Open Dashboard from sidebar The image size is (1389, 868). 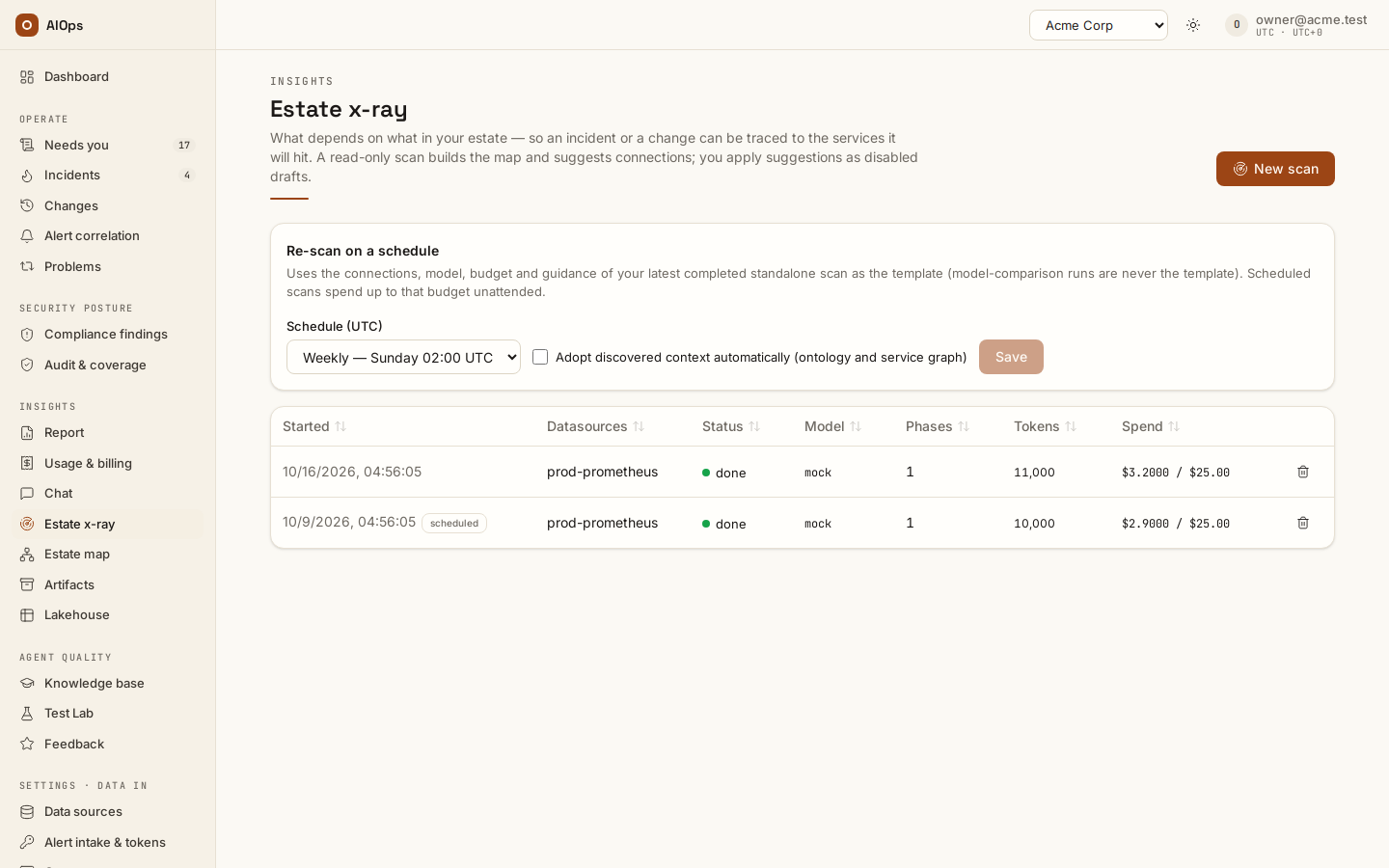coord(107,76)
